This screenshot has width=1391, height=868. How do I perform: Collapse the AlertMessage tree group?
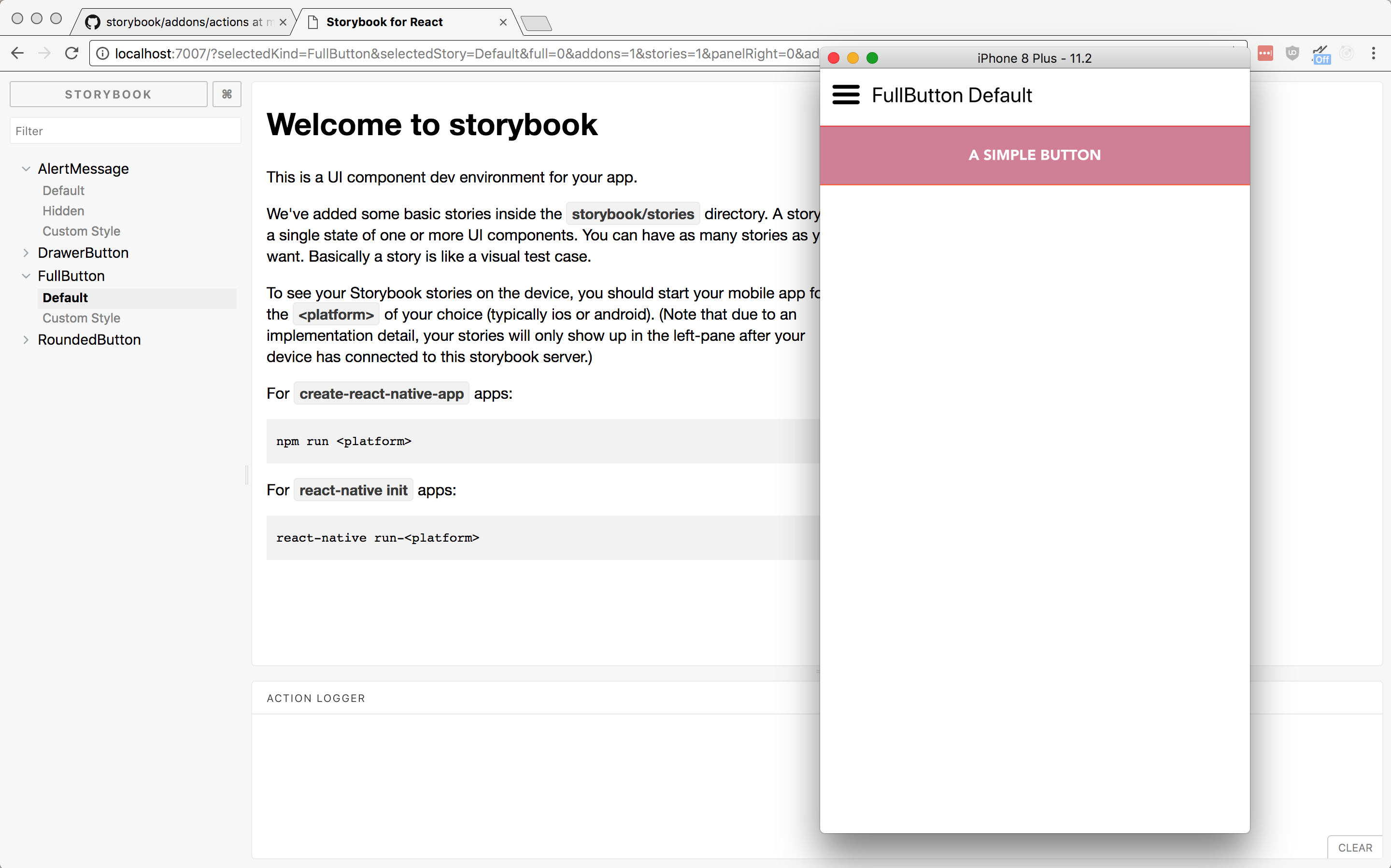(x=26, y=169)
